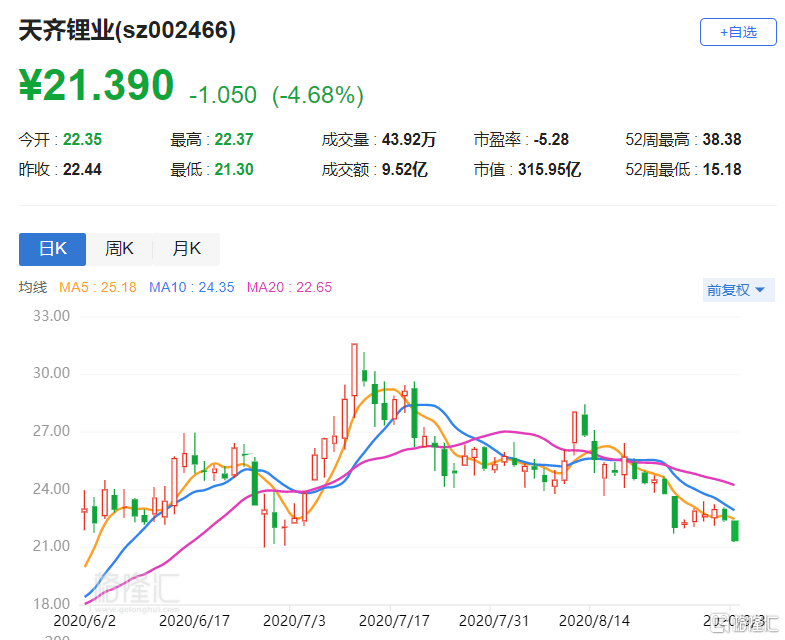
Task: Click the 成交额 value 9.52亿
Action: 405,170
